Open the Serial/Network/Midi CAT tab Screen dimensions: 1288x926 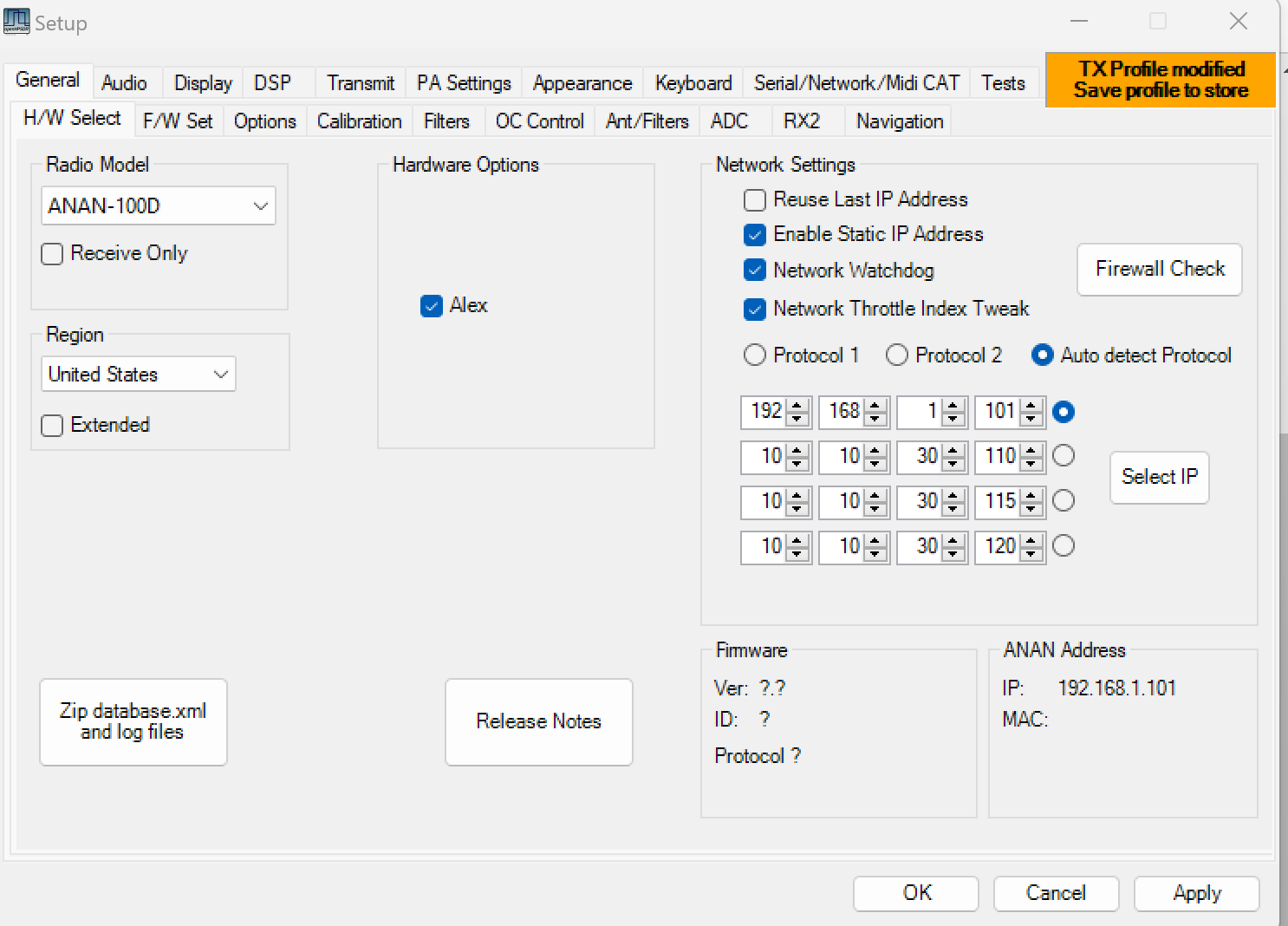click(856, 83)
